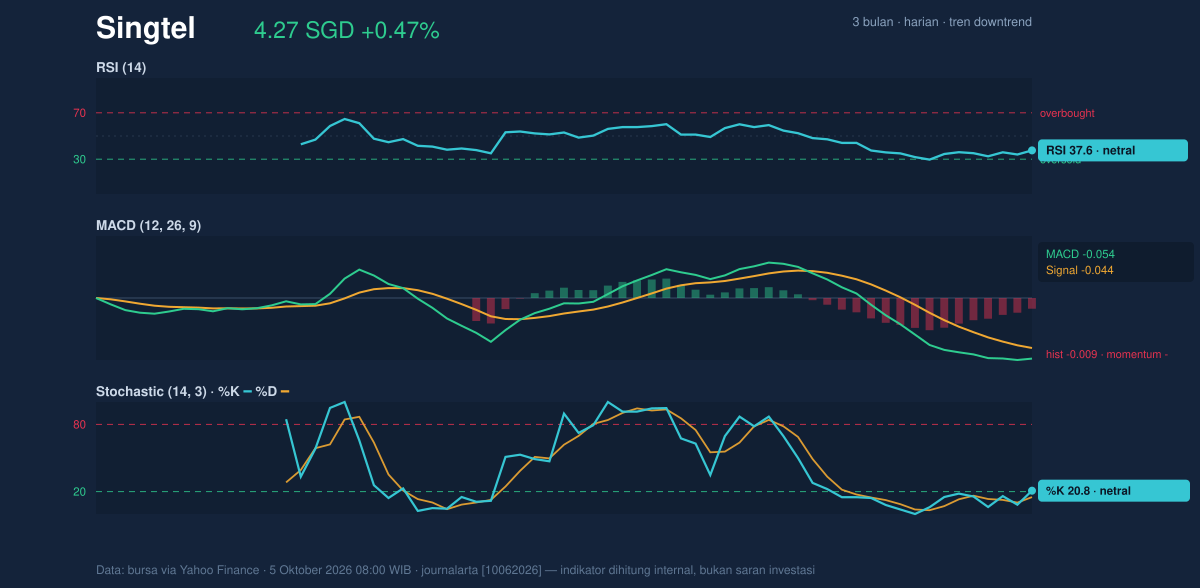Click the %K 20.8 netral value tag
This screenshot has height=588, width=1200.
(1114, 491)
